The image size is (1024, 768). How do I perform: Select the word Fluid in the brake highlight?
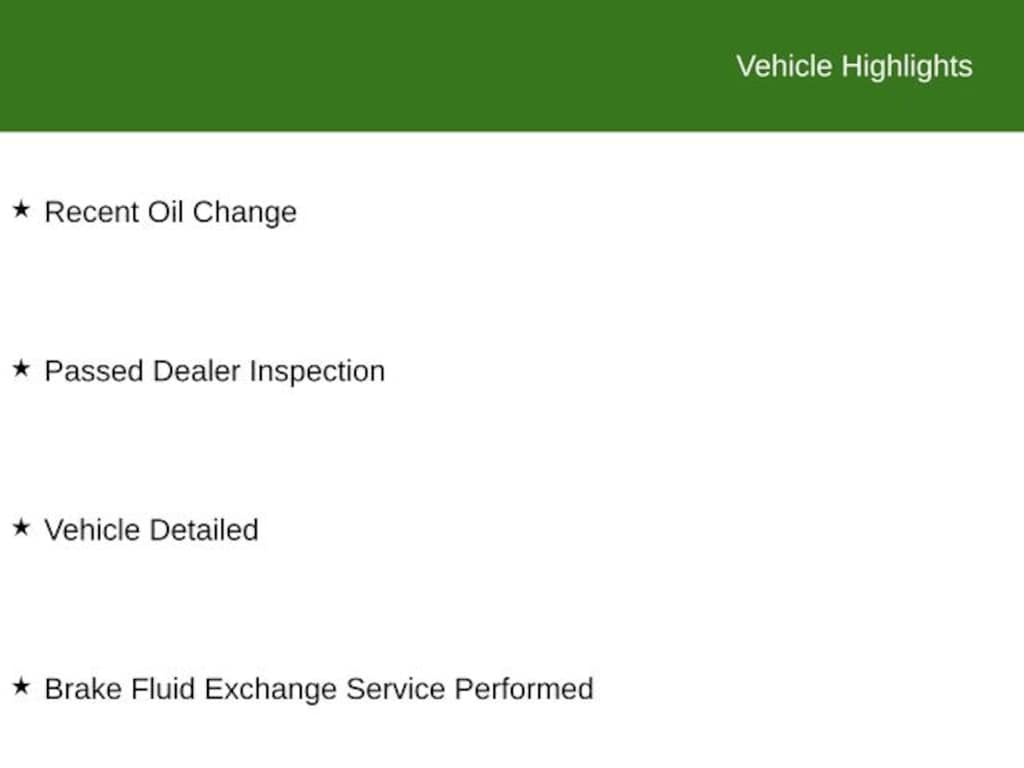coord(163,689)
